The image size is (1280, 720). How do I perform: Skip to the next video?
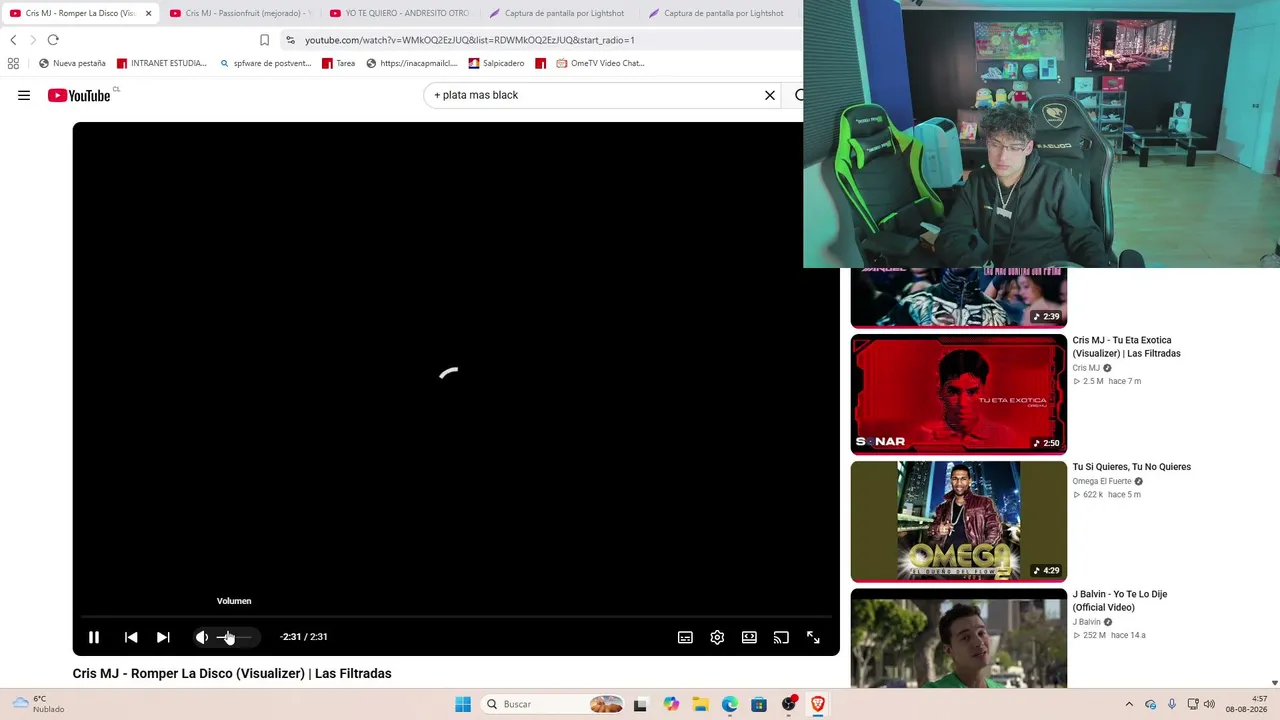163,637
